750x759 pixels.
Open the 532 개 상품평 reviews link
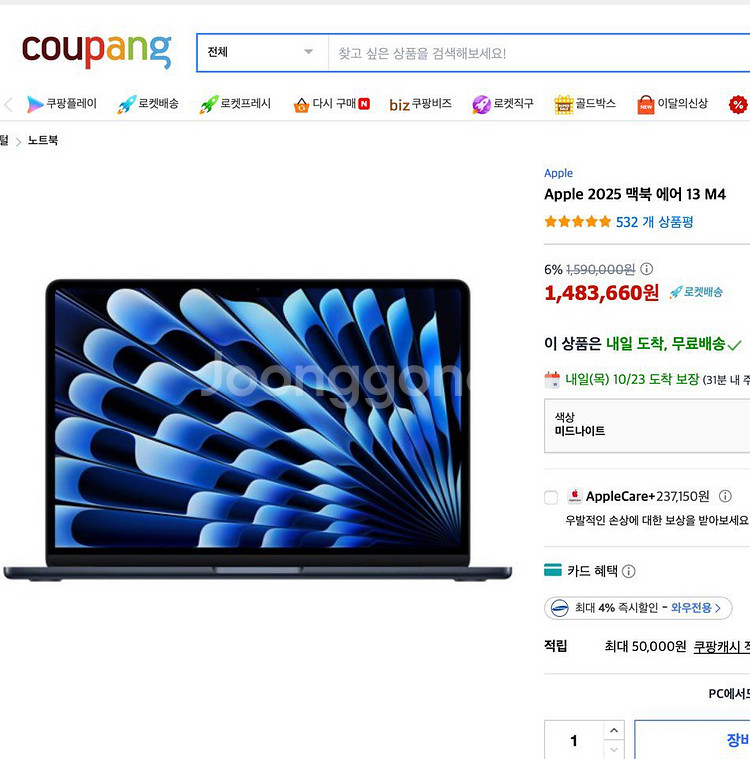click(x=654, y=222)
